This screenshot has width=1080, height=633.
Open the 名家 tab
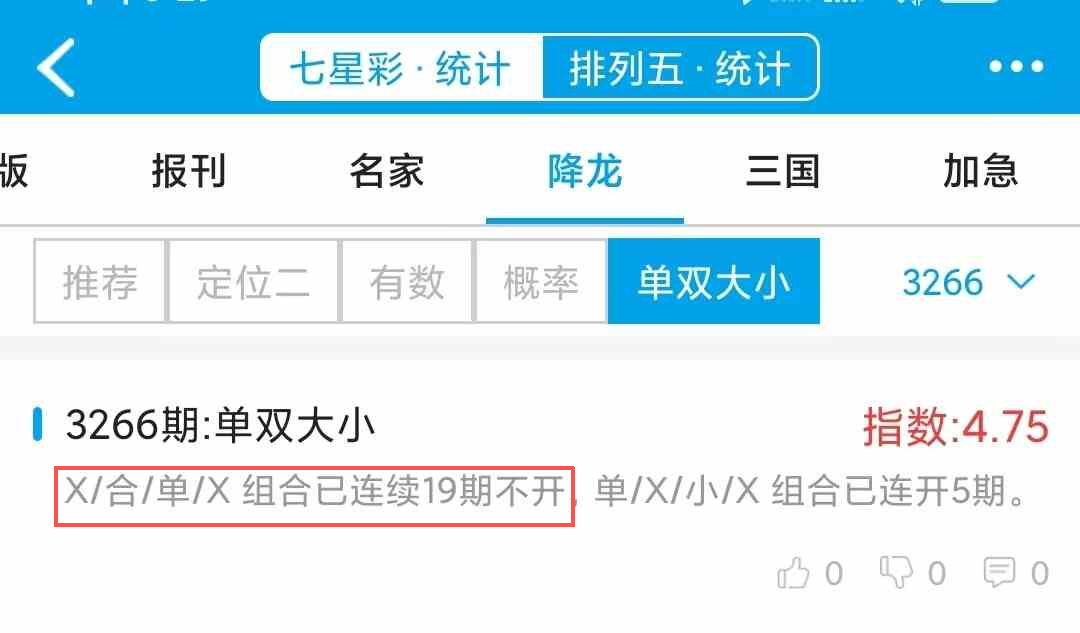click(x=386, y=171)
